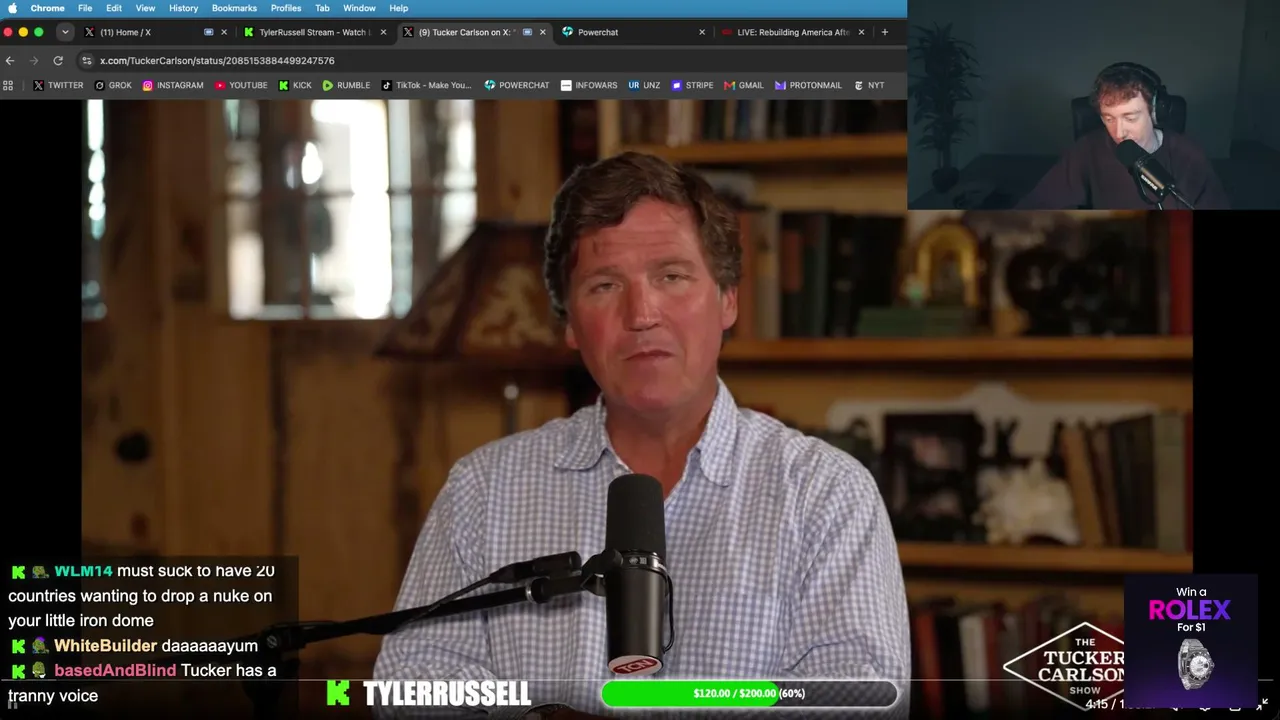Open the apps grid in bookmarks bar
Image resolution: width=1280 pixels, height=720 pixels.
8,85
